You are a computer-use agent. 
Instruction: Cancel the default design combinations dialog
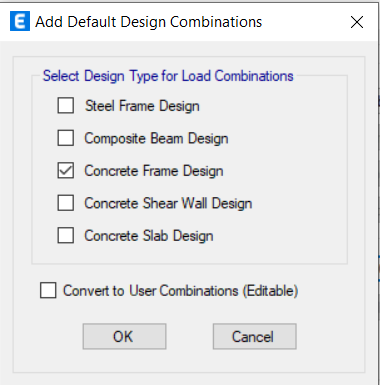(x=255, y=336)
